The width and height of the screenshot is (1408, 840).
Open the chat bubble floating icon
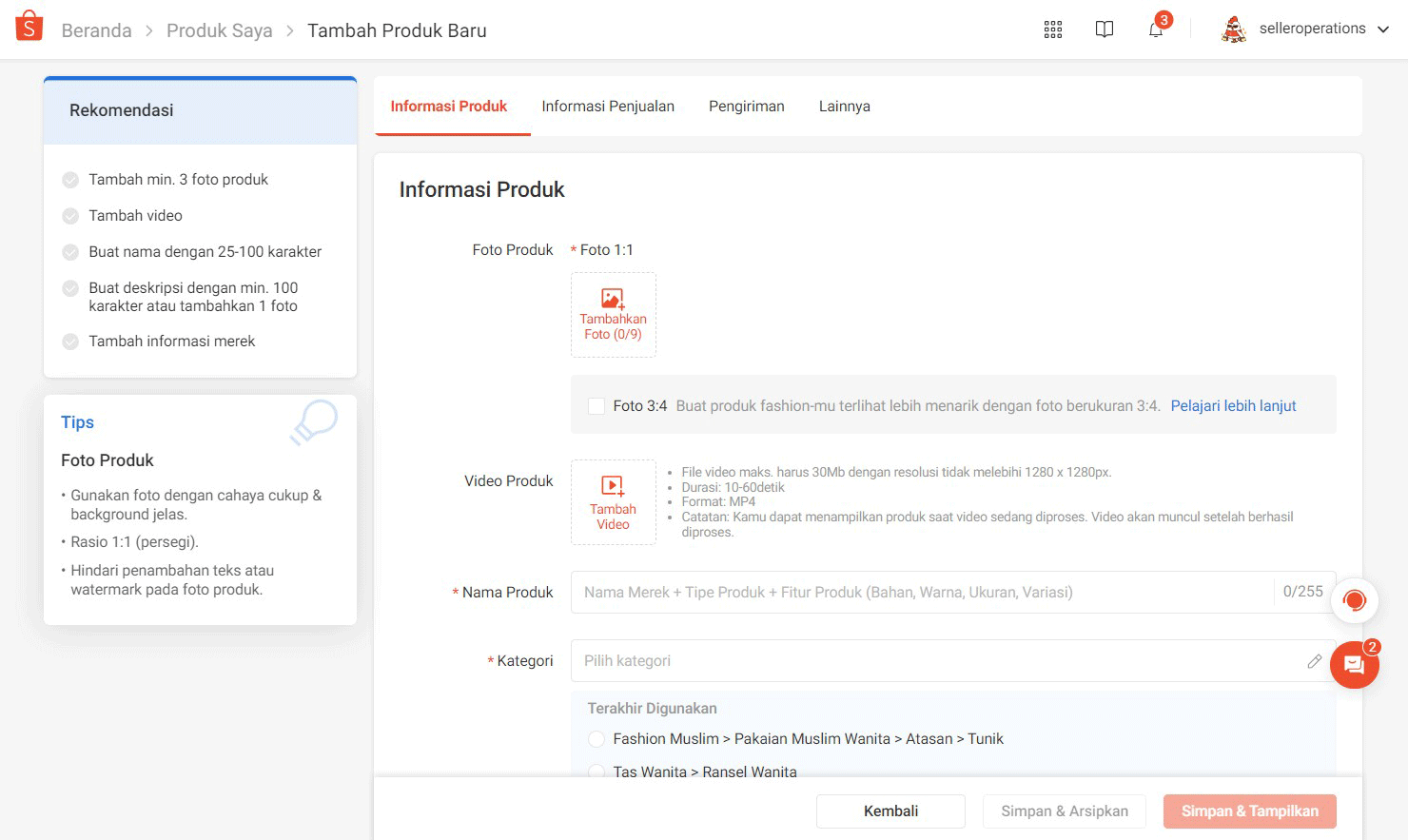coord(1355,665)
